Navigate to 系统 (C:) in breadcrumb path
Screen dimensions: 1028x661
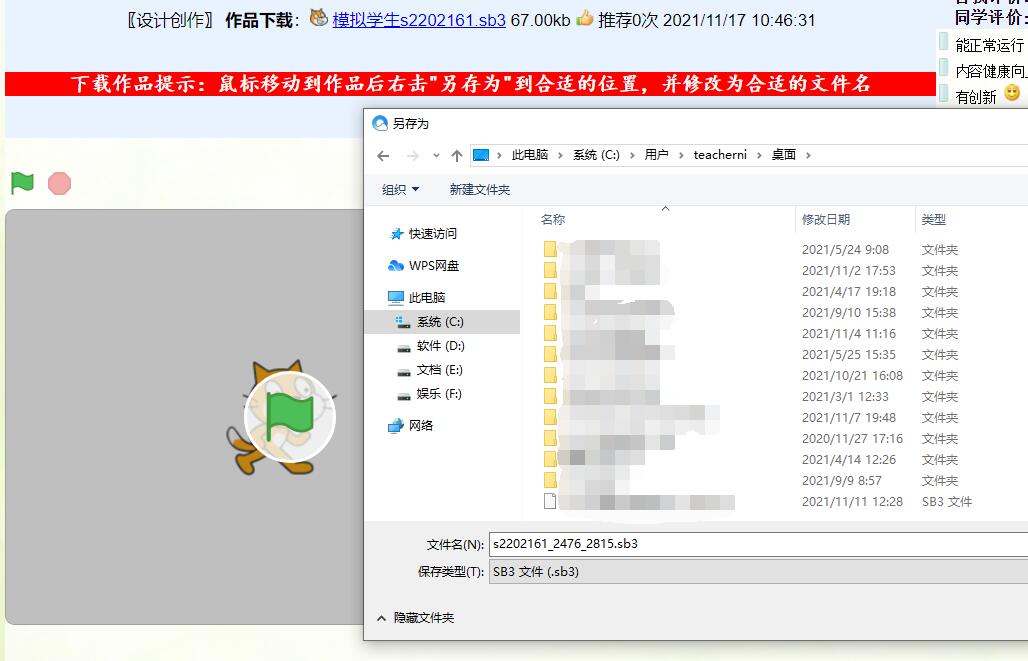(x=596, y=155)
